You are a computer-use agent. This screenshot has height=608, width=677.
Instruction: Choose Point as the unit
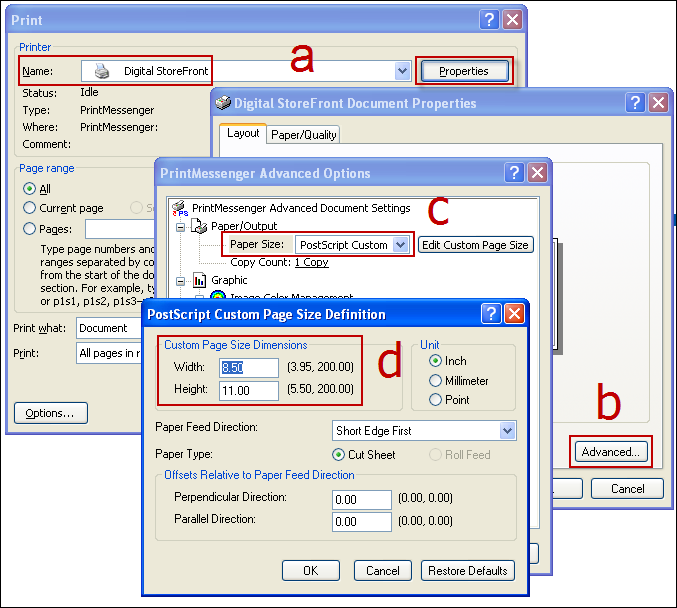tap(435, 399)
